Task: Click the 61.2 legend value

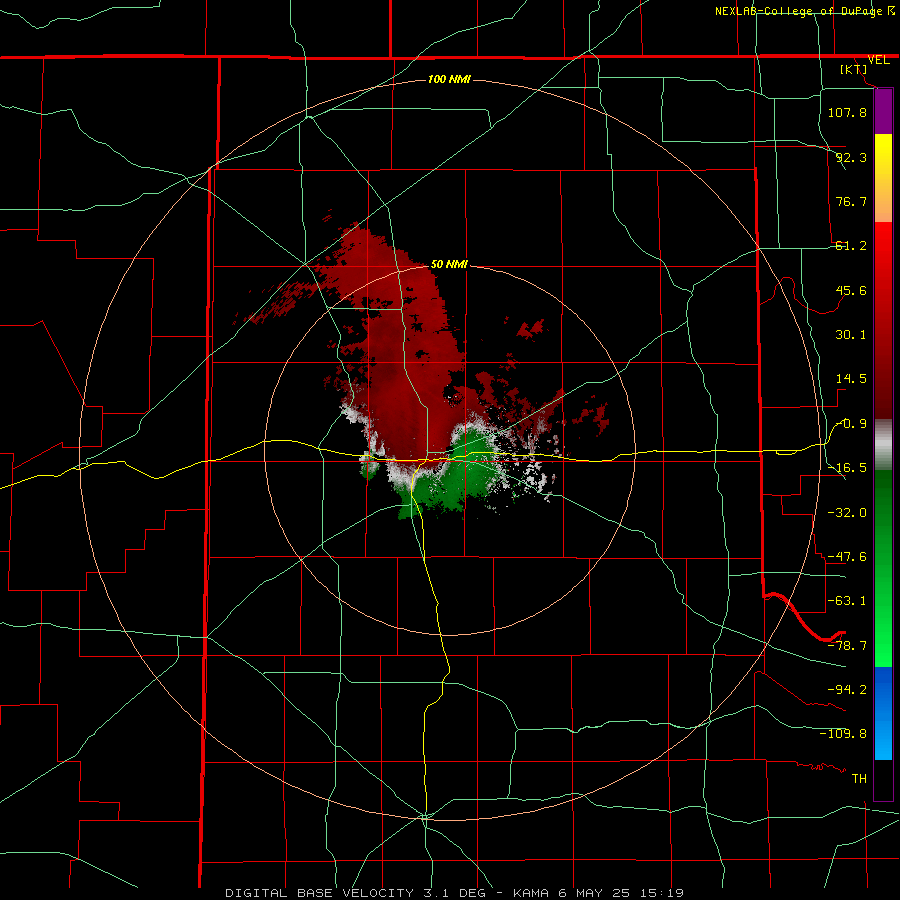Action: [851, 246]
